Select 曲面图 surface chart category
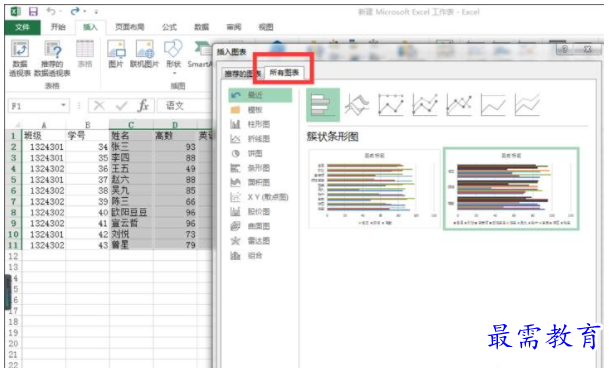Viewport: 609px width, 368px height. click(x=260, y=226)
